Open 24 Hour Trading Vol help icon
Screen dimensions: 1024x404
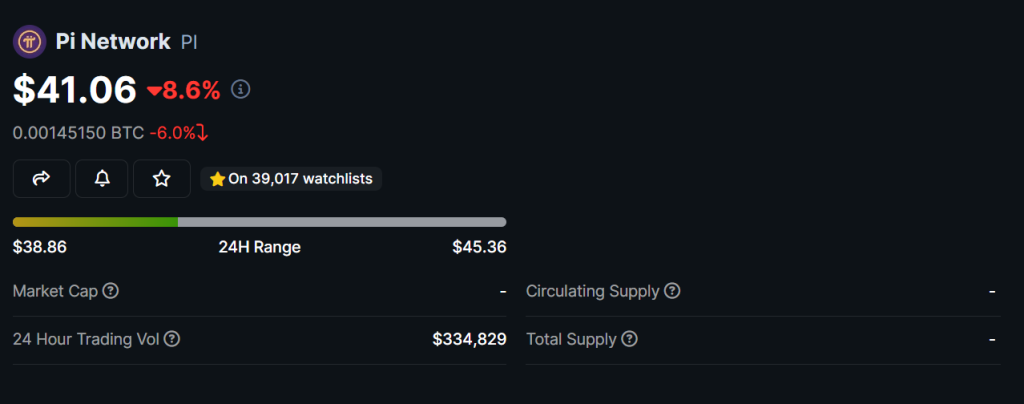[x=172, y=339]
